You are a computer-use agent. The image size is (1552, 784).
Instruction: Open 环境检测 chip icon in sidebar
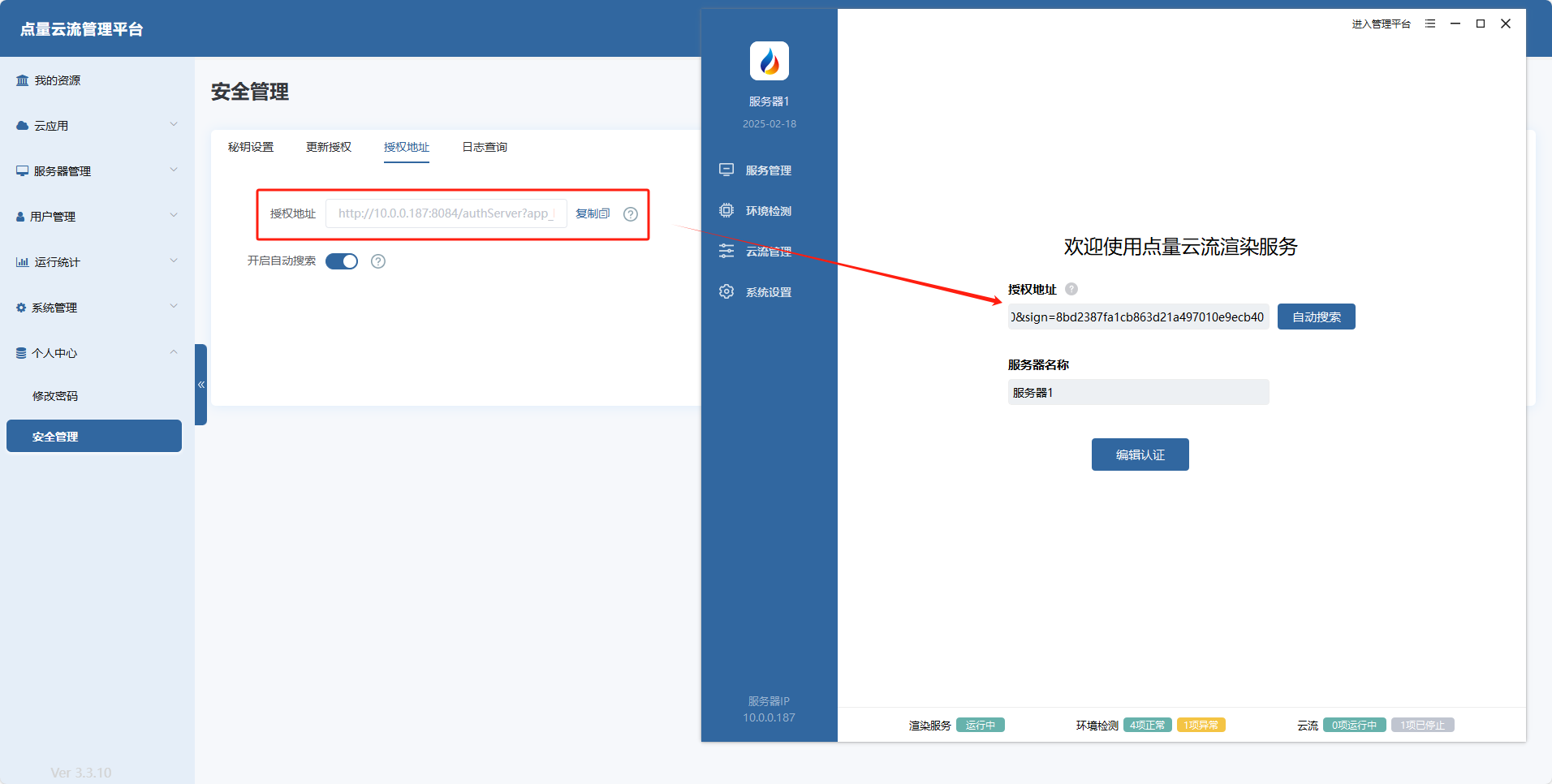tap(726, 210)
